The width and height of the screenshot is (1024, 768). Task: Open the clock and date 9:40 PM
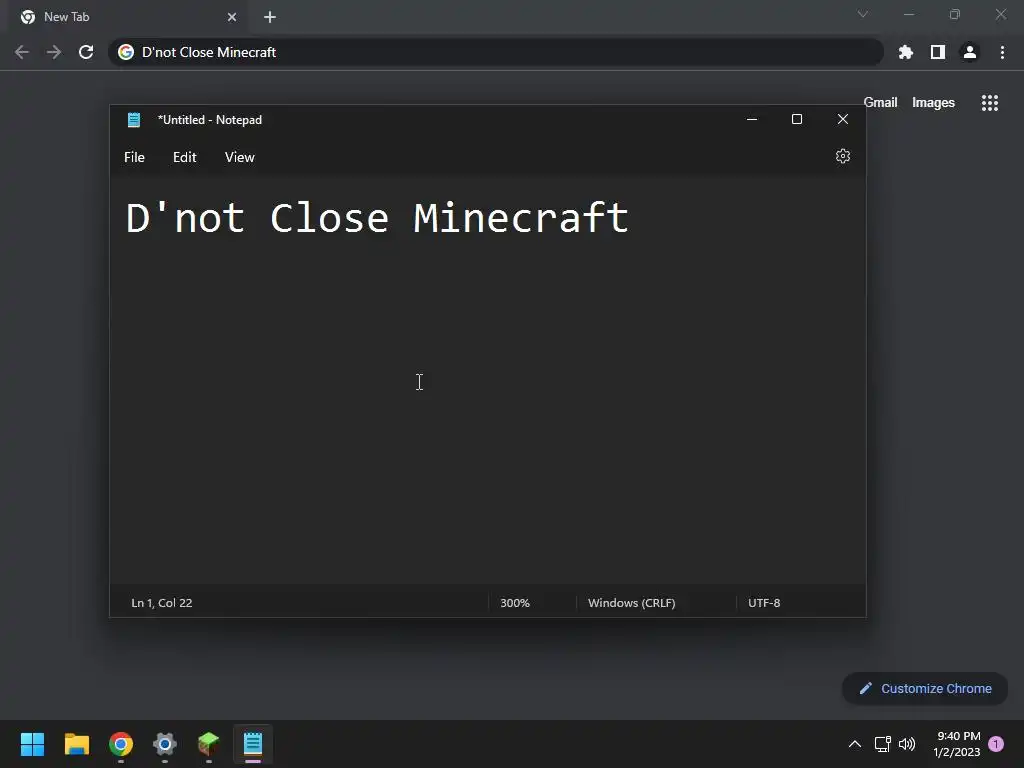pos(957,744)
